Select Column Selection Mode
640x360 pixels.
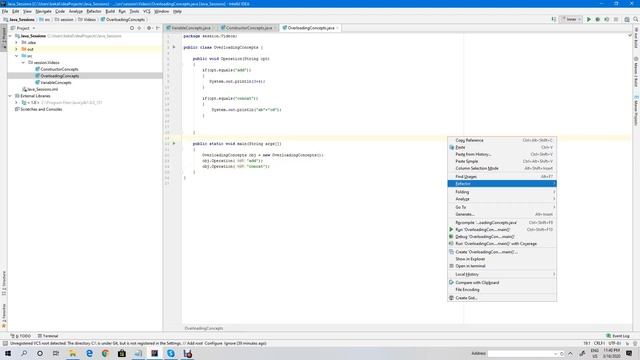[502, 168]
